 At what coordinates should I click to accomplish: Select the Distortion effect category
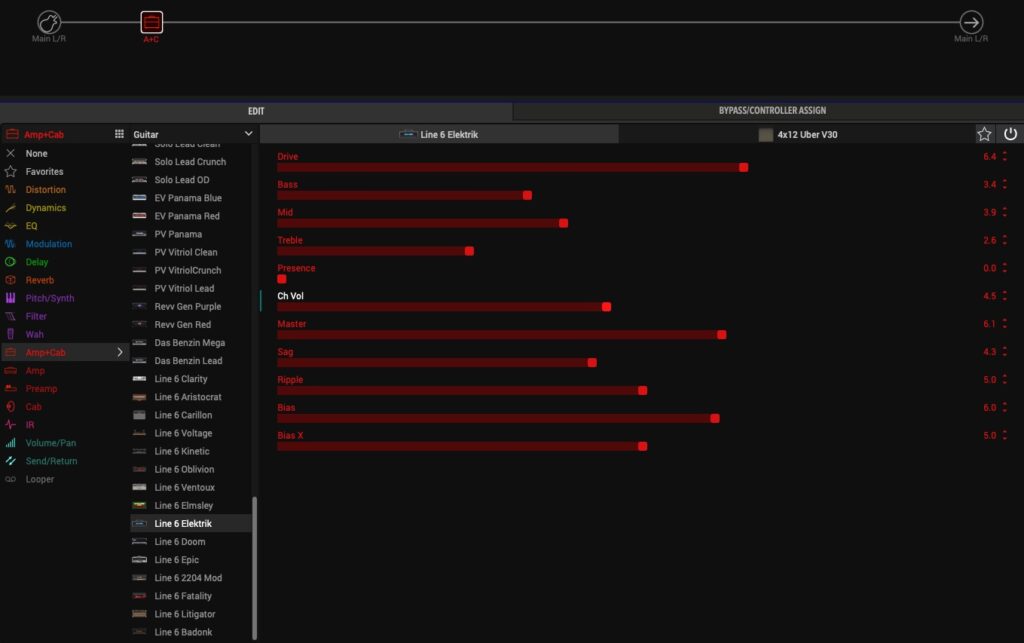[x=46, y=190]
